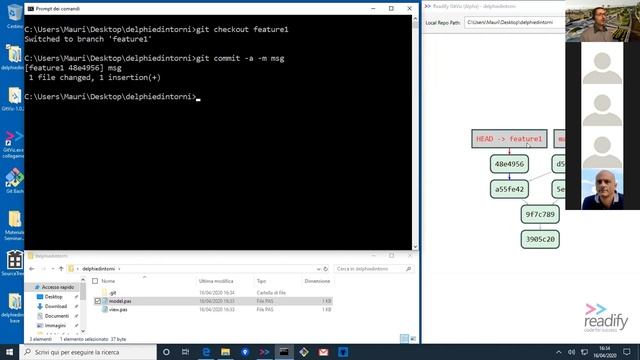
Task: Open the volume tray icon
Action: pyautogui.click(x=571, y=352)
